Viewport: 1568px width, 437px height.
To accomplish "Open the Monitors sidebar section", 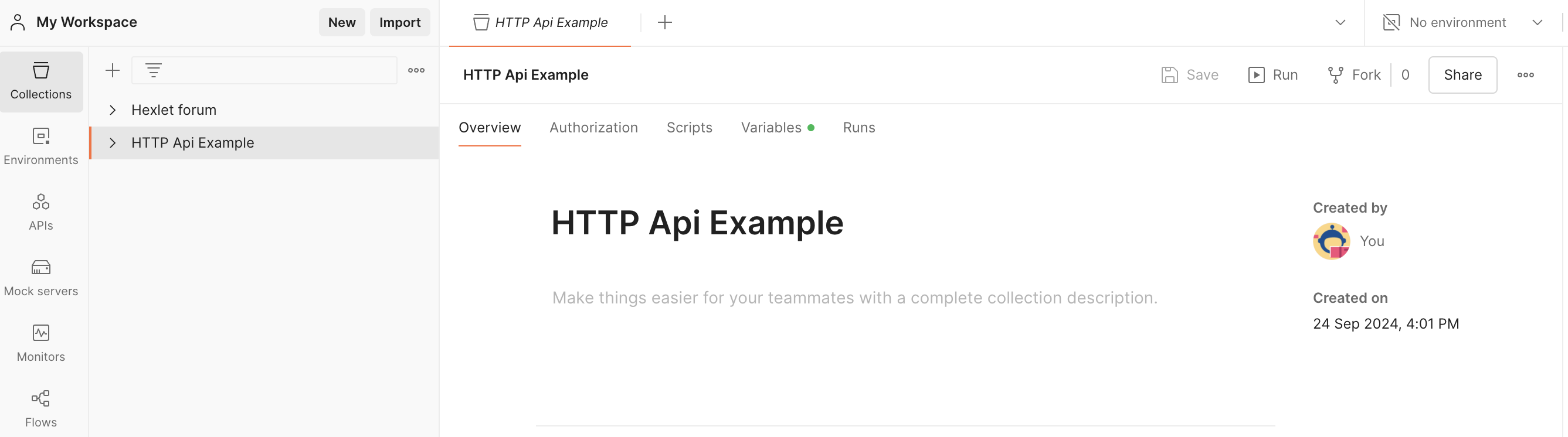I will pos(41,343).
